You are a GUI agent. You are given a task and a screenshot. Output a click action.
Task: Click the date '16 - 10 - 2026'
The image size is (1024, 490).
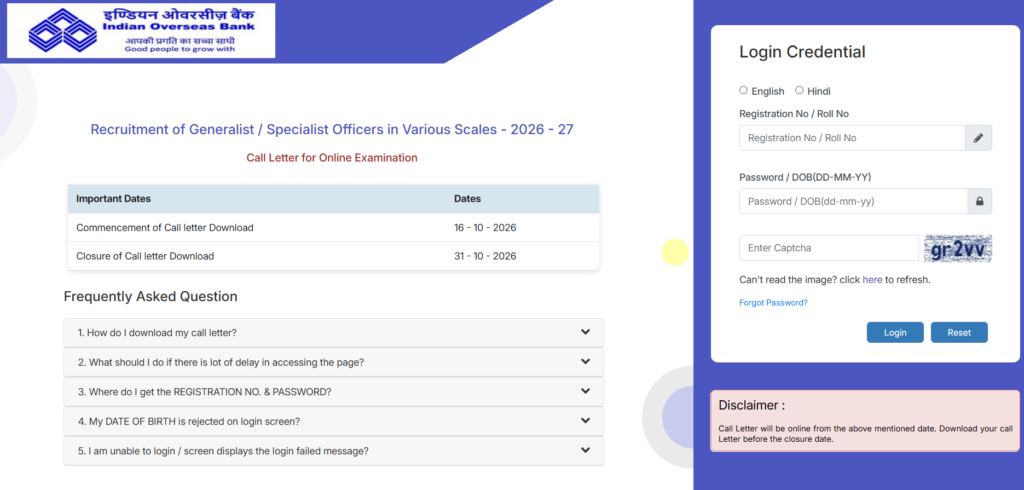[x=485, y=228]
